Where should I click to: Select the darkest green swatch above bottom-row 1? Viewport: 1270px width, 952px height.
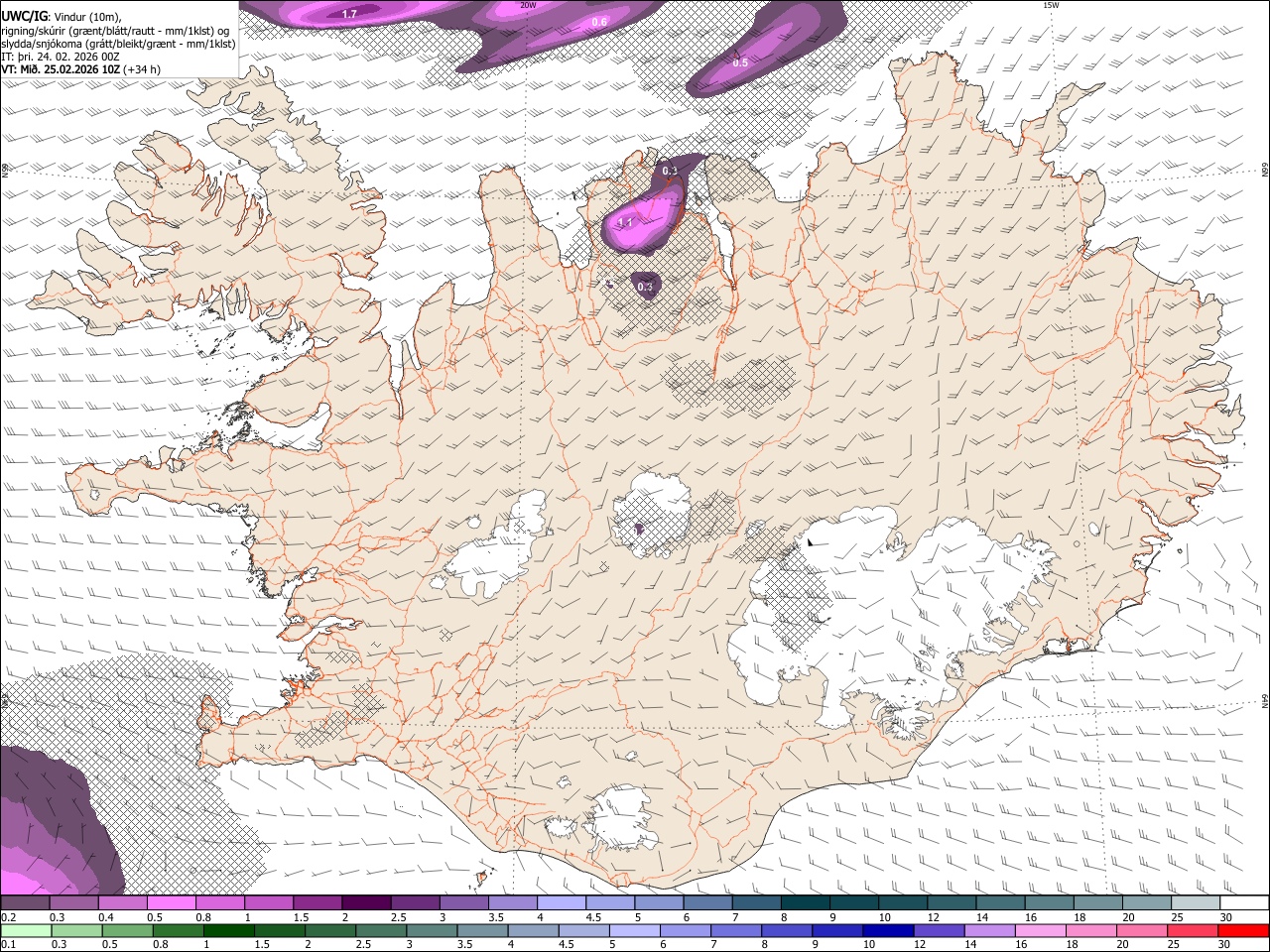(228, 930)
